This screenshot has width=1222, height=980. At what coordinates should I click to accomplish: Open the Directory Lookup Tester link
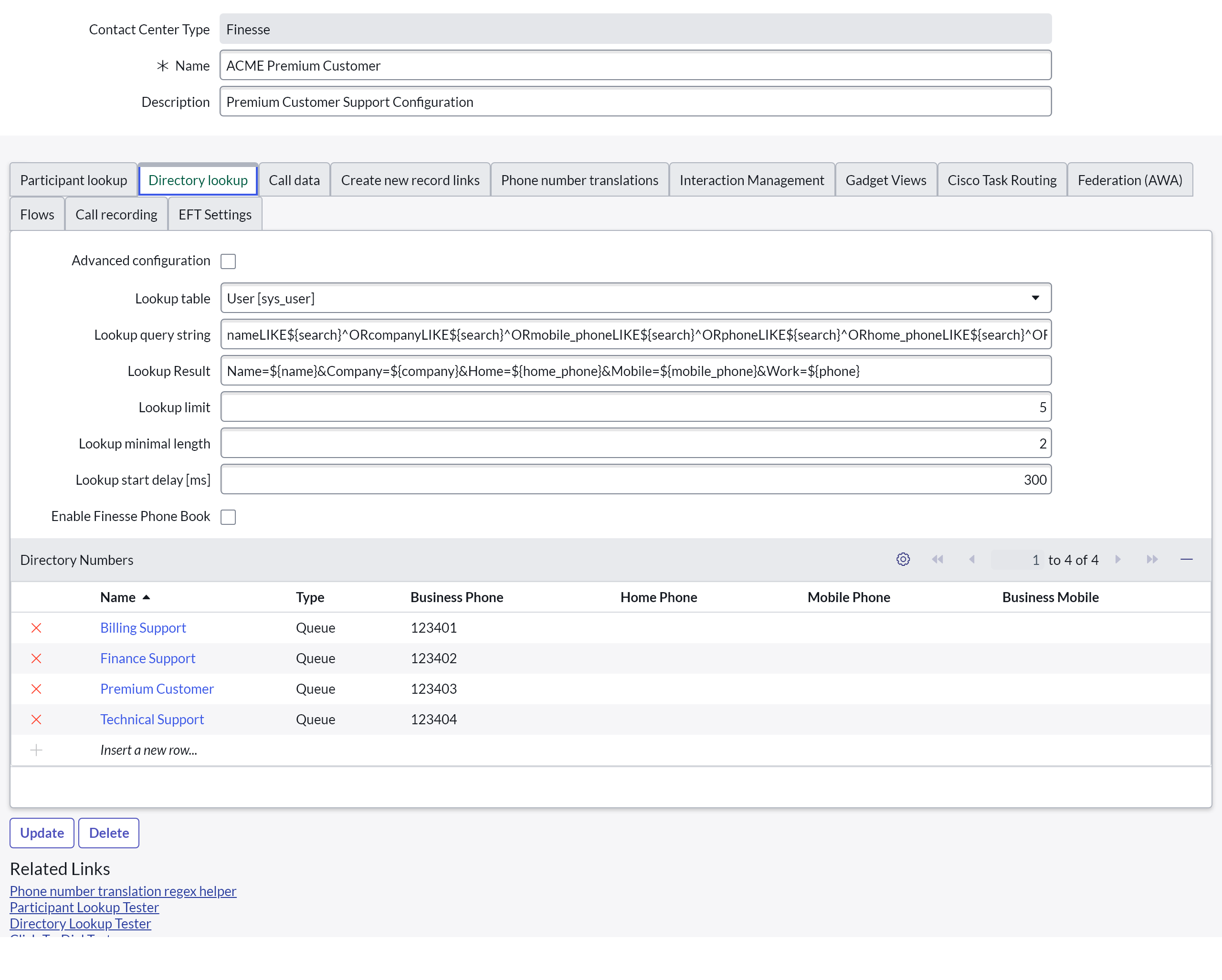(81, 923)
